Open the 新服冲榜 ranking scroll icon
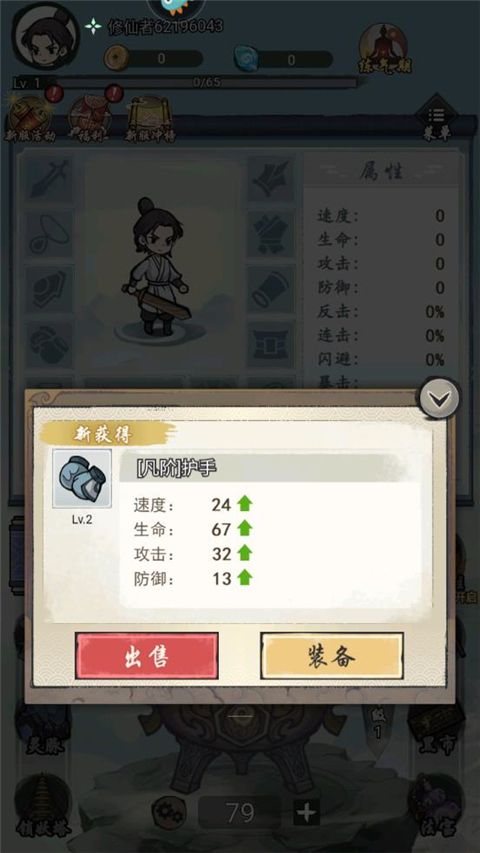The width and height of the screenshot is (480, 853). (150, 120)
